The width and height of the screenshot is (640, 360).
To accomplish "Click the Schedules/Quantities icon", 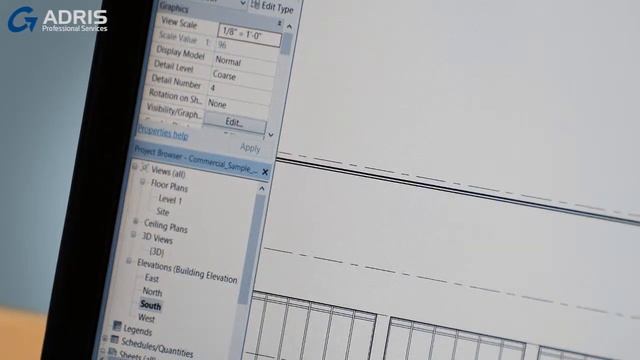I will point(114,340).
